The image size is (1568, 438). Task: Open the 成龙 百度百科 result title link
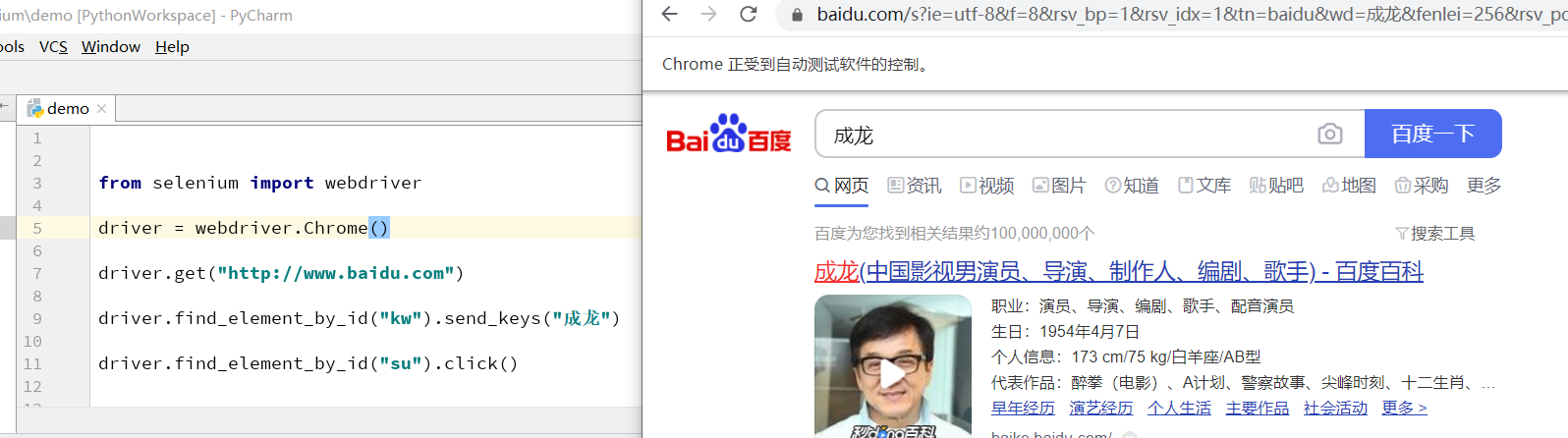point(1119,271)
